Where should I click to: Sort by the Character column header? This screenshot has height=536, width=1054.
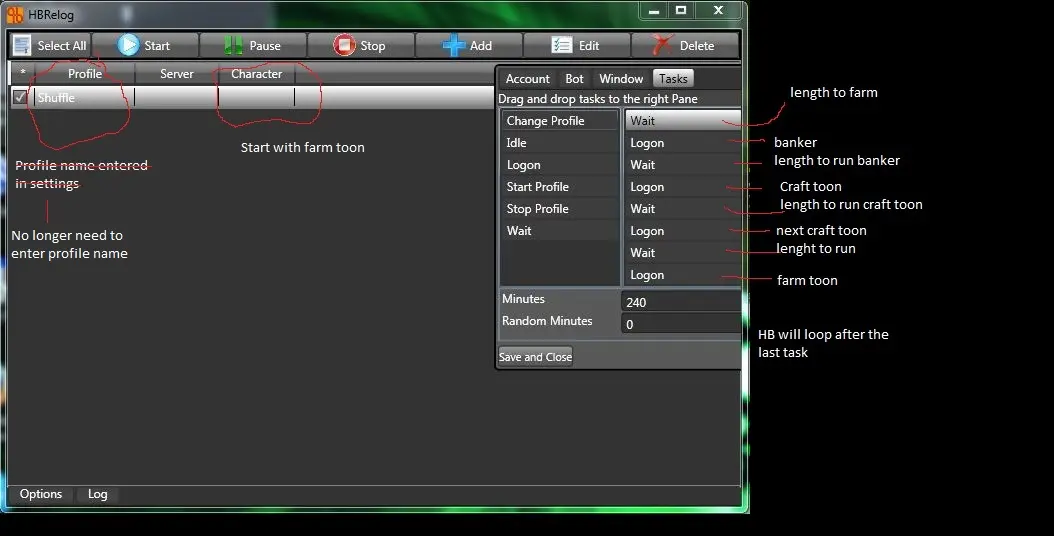[256, 74]
